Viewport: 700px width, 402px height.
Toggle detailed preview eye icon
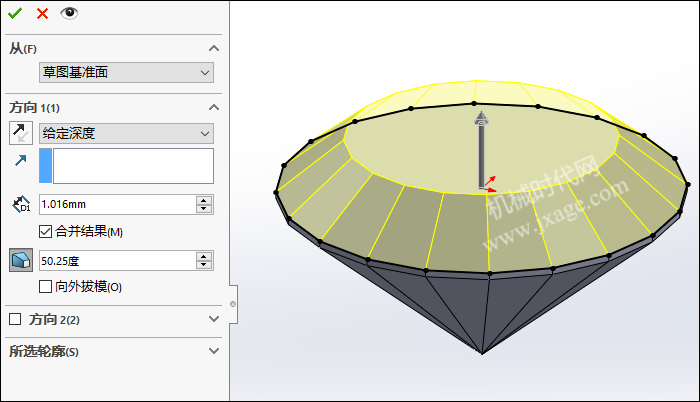tap(69, 13)
